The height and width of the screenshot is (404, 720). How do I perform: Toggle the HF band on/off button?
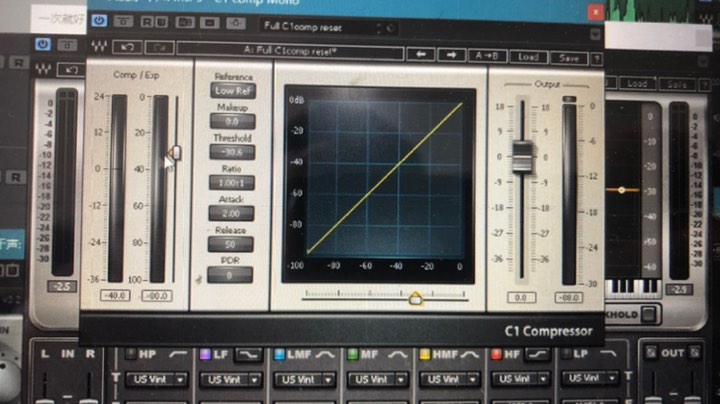[496, 354]
